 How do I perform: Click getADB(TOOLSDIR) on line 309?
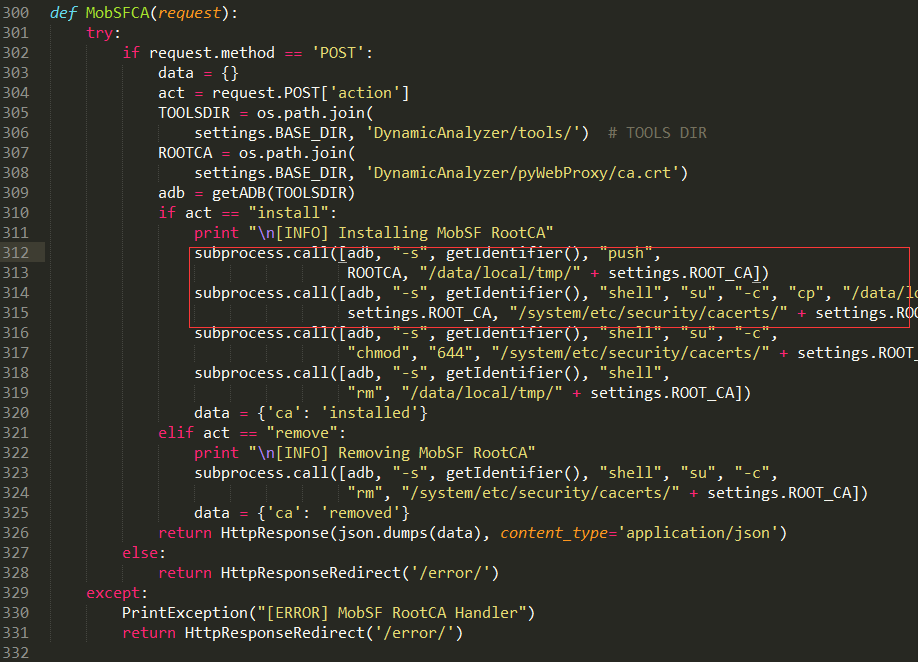pos(283,193)
